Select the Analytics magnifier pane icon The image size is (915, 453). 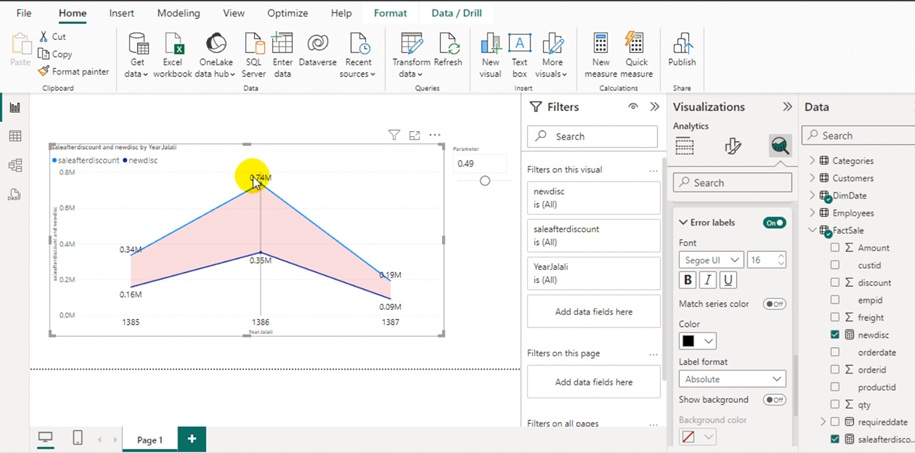click(x=780, y=146)
